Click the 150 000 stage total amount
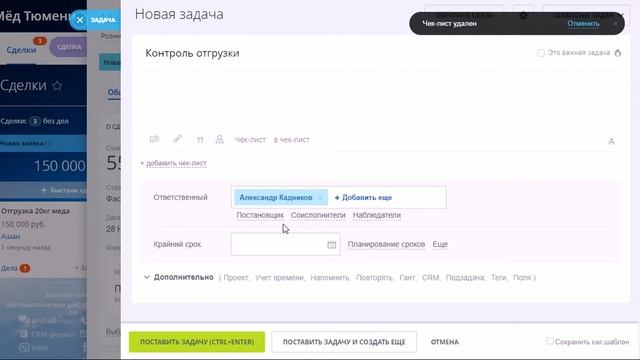 [60, 166]
